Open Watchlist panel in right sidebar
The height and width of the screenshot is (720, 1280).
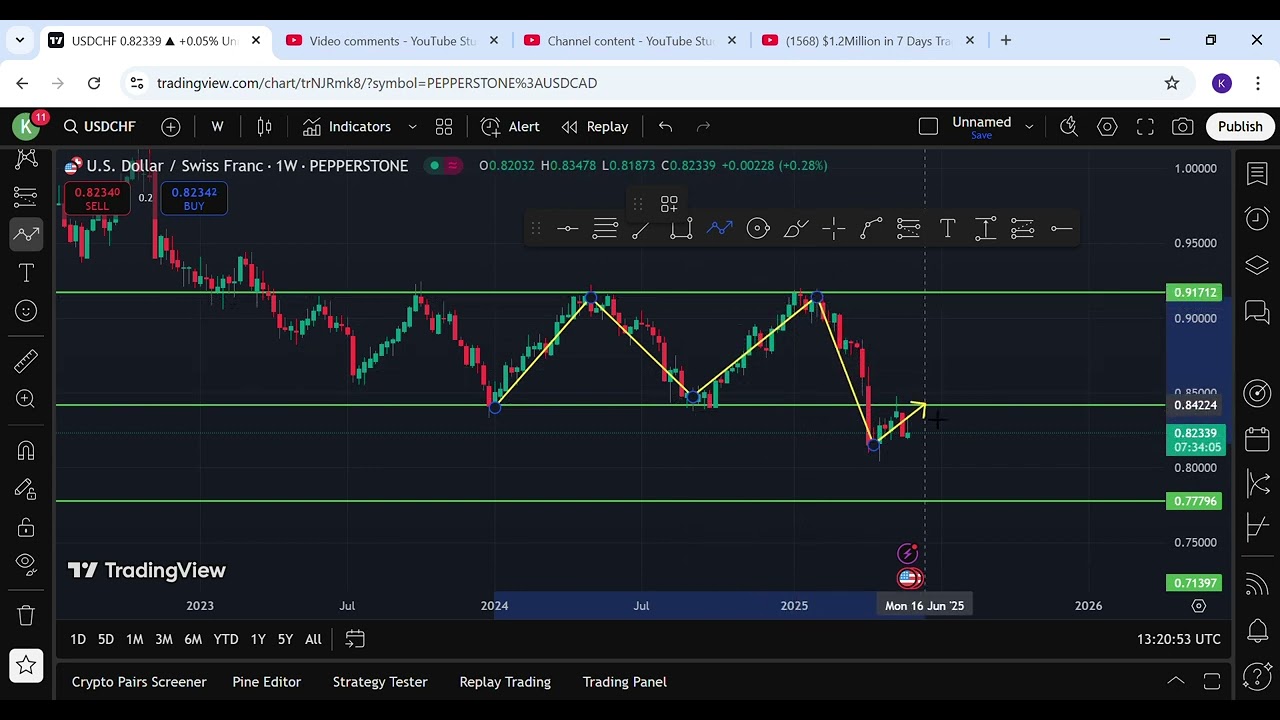1257,174
